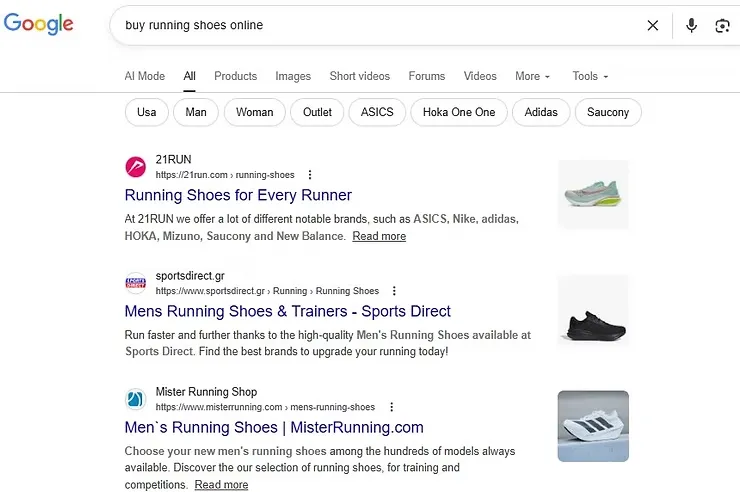Screen dimensions: 740x492
Task: Click the sportsdirect.gr Running Shoes URL
Action: (267, 291)
